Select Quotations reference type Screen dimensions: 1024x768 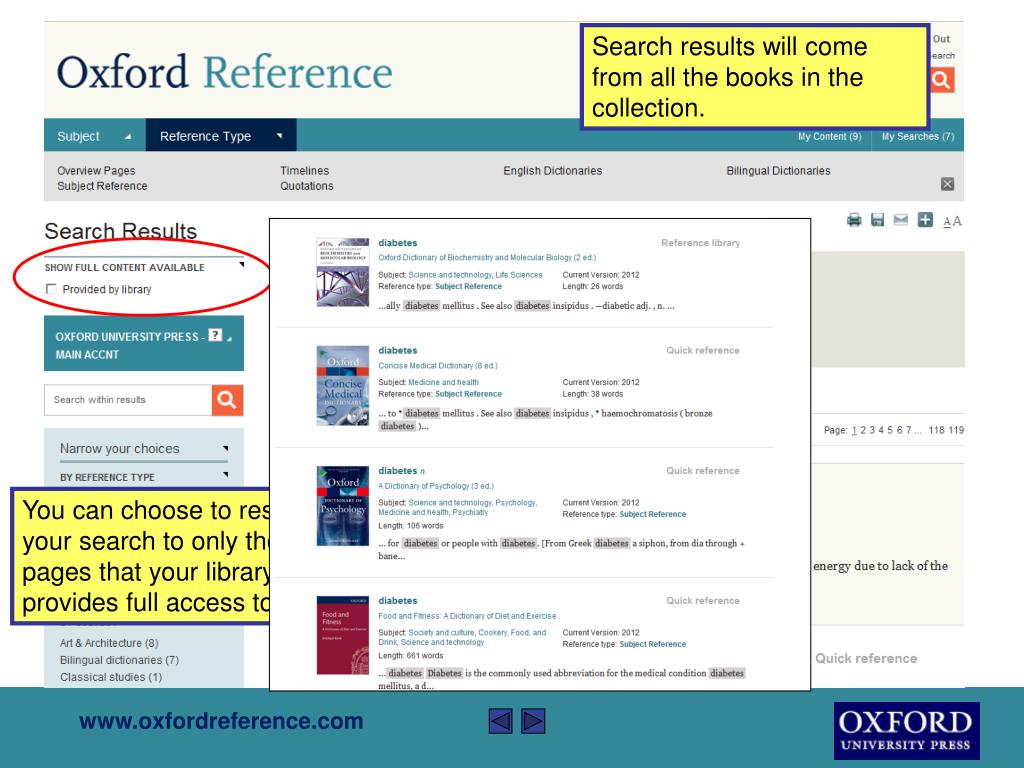point(306,186)
